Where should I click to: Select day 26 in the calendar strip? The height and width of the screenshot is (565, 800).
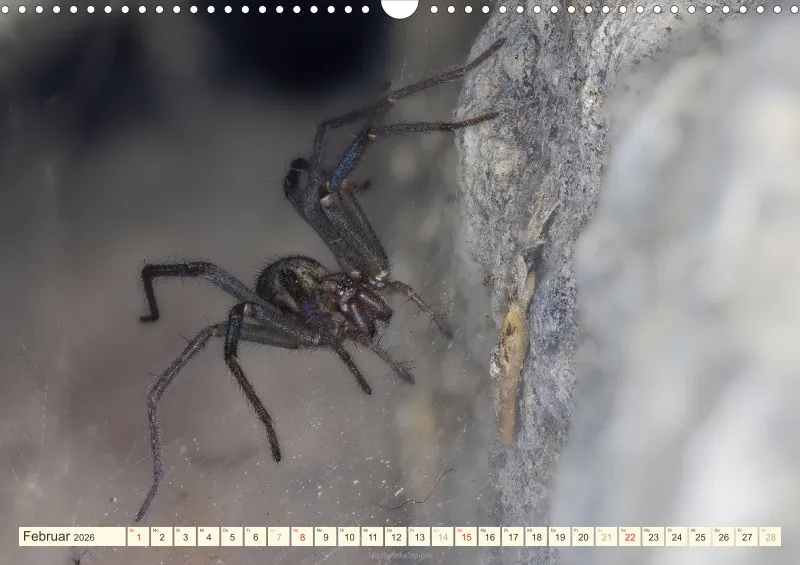click(x=724, y=536)
